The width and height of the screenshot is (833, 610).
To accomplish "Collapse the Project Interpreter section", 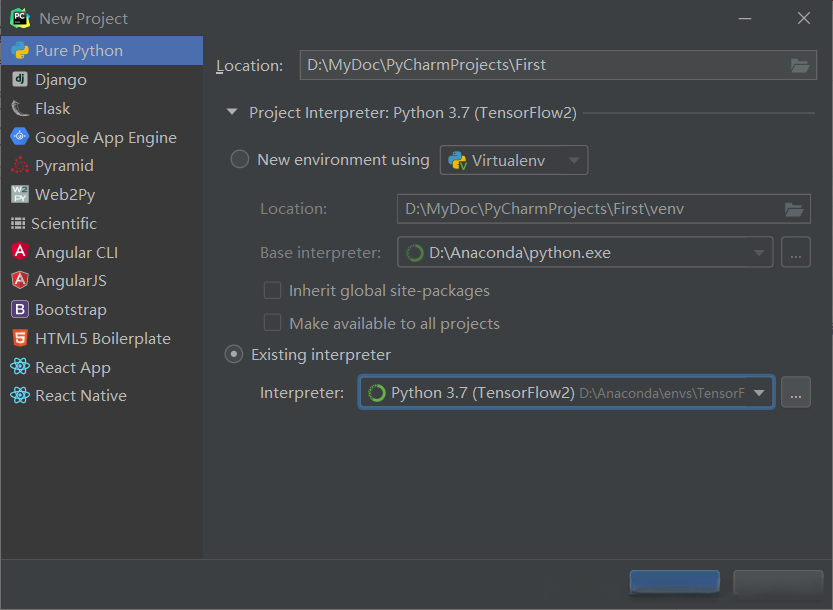I will 232,113.
